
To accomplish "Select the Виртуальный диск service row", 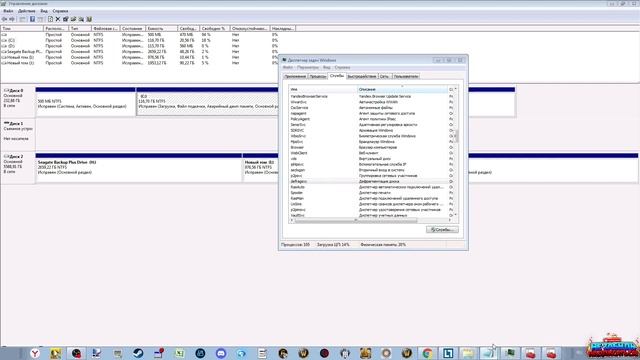I will click(371, 159).
